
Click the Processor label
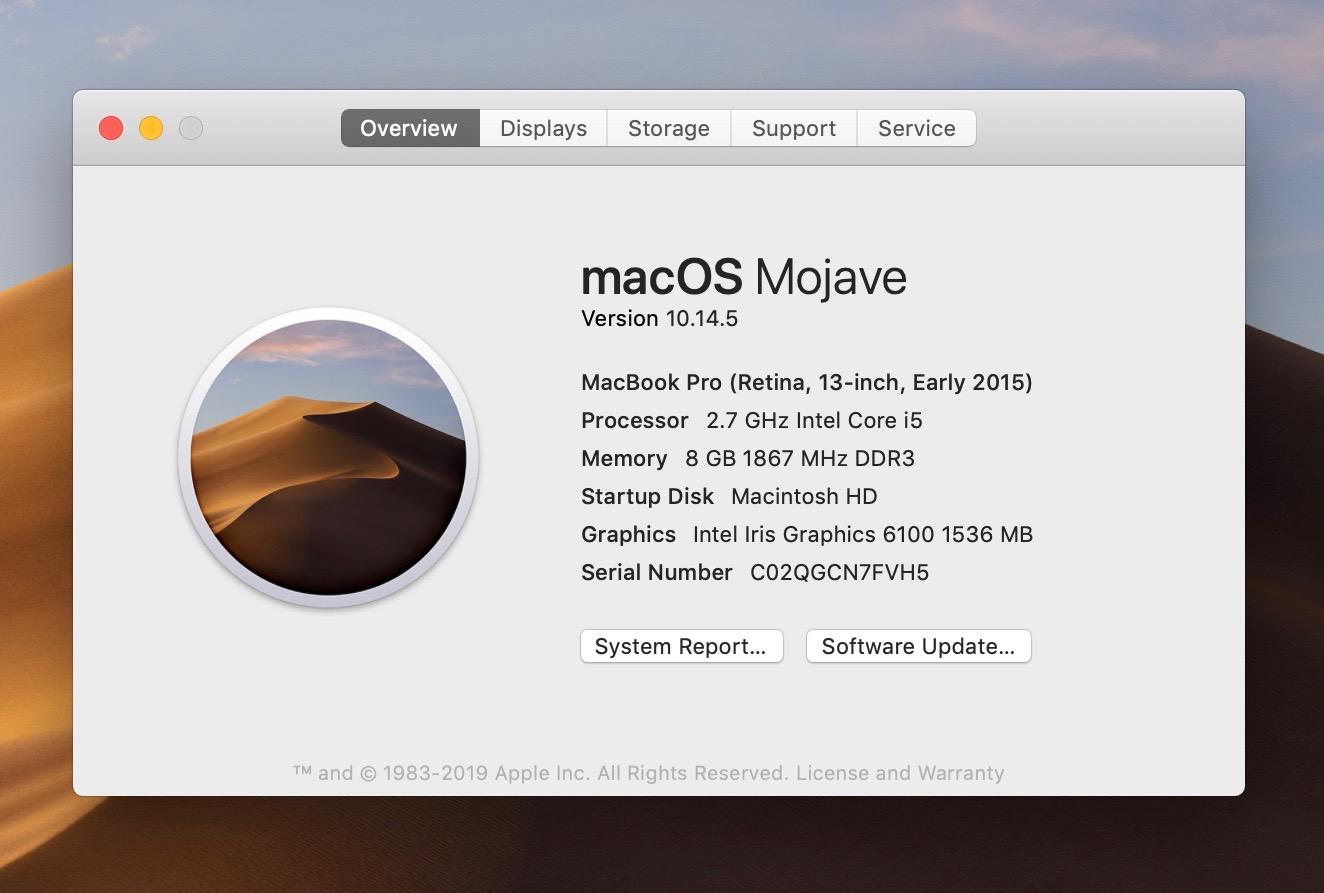635,421
